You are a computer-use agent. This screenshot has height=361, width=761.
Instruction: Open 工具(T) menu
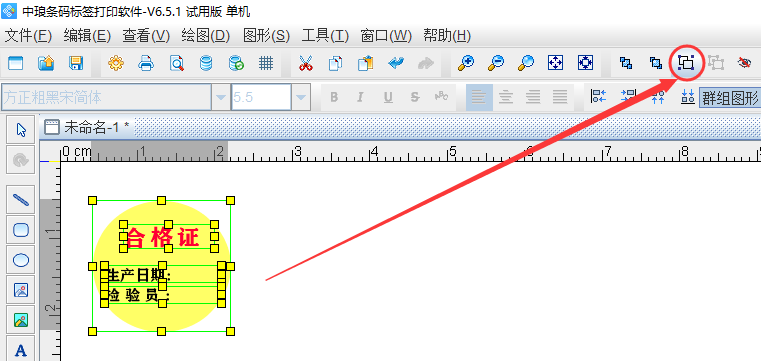pos(325,35)
